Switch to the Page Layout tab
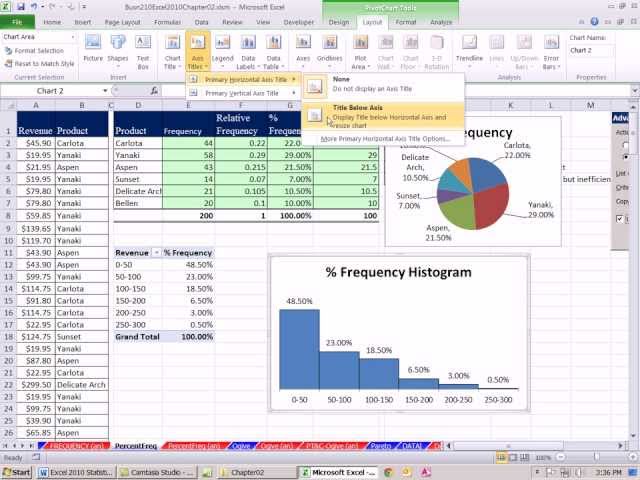The image size is (640, 480). (x=122, y=22)
